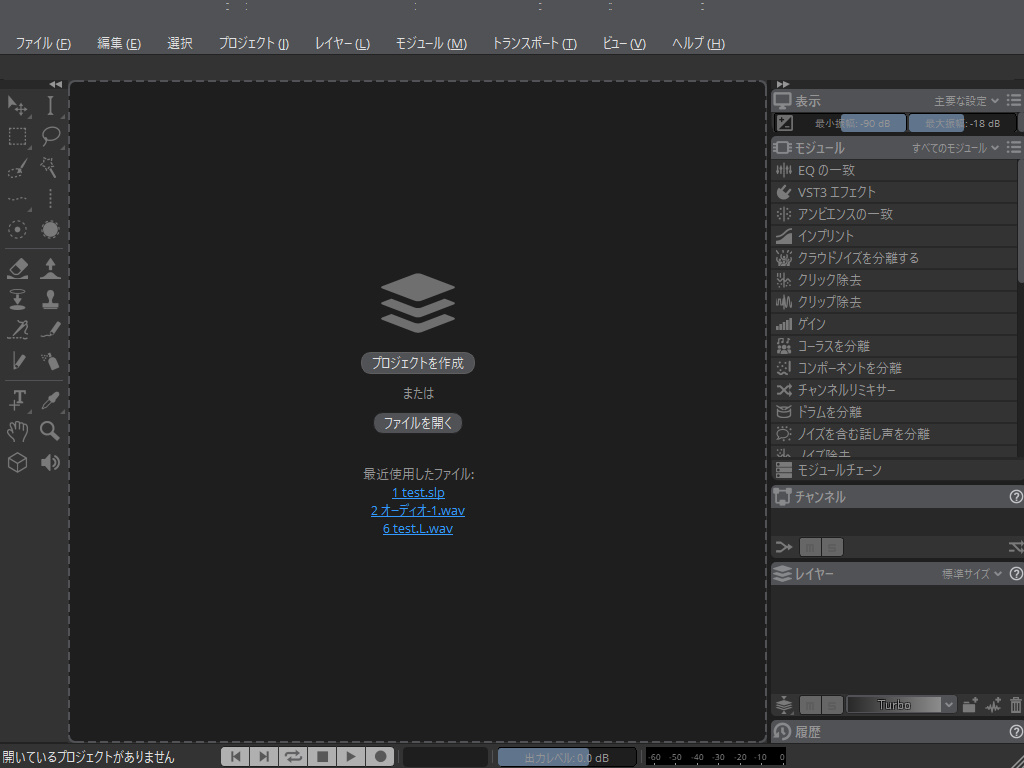1024x768 pixels.
Task: Choose the hand pan tool
Action: pos(18,431)
